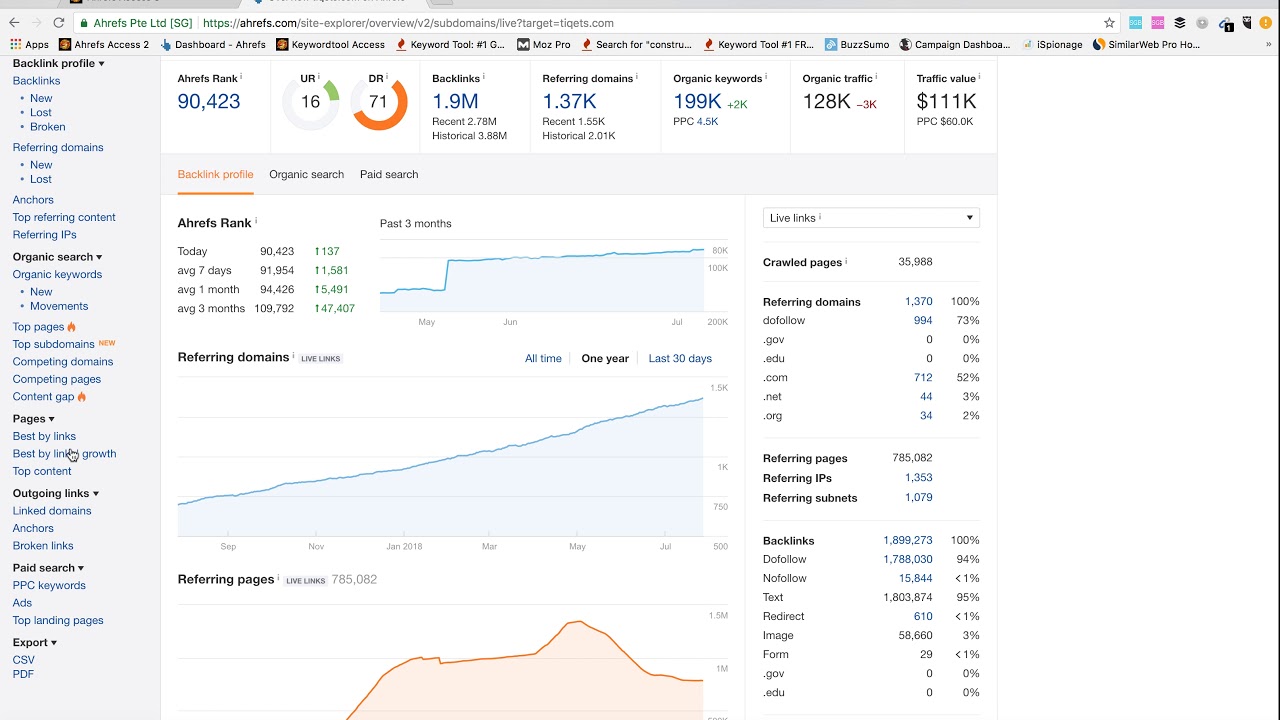Open Competing domains in sidebar
The height and width of the screenshot is (720, 1280).
point(62,362)
